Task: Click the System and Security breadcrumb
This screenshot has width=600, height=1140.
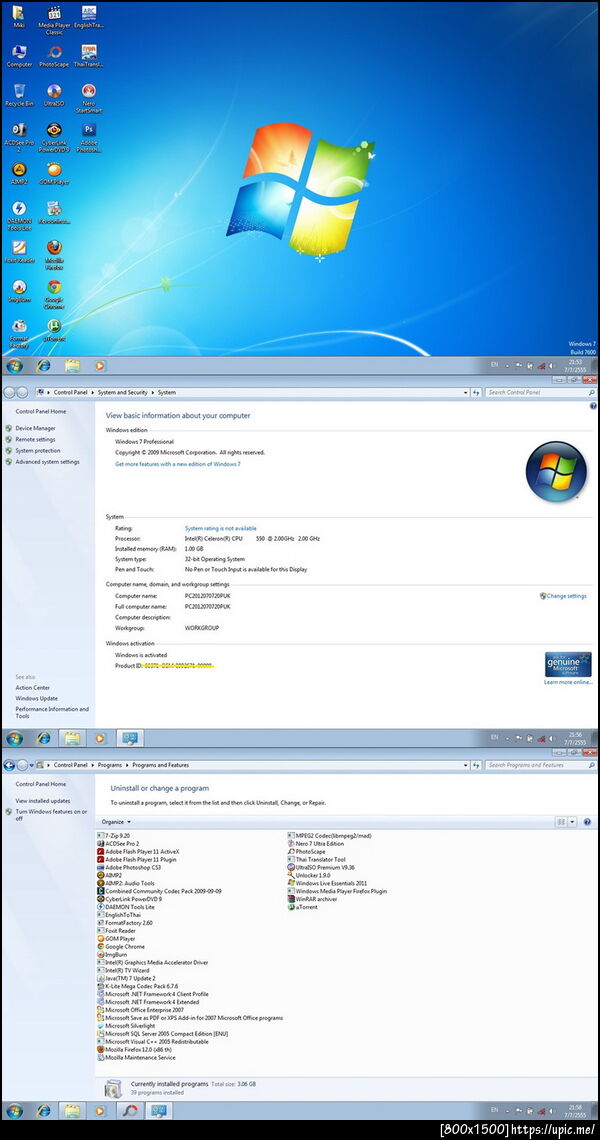Action: point(122,392)
